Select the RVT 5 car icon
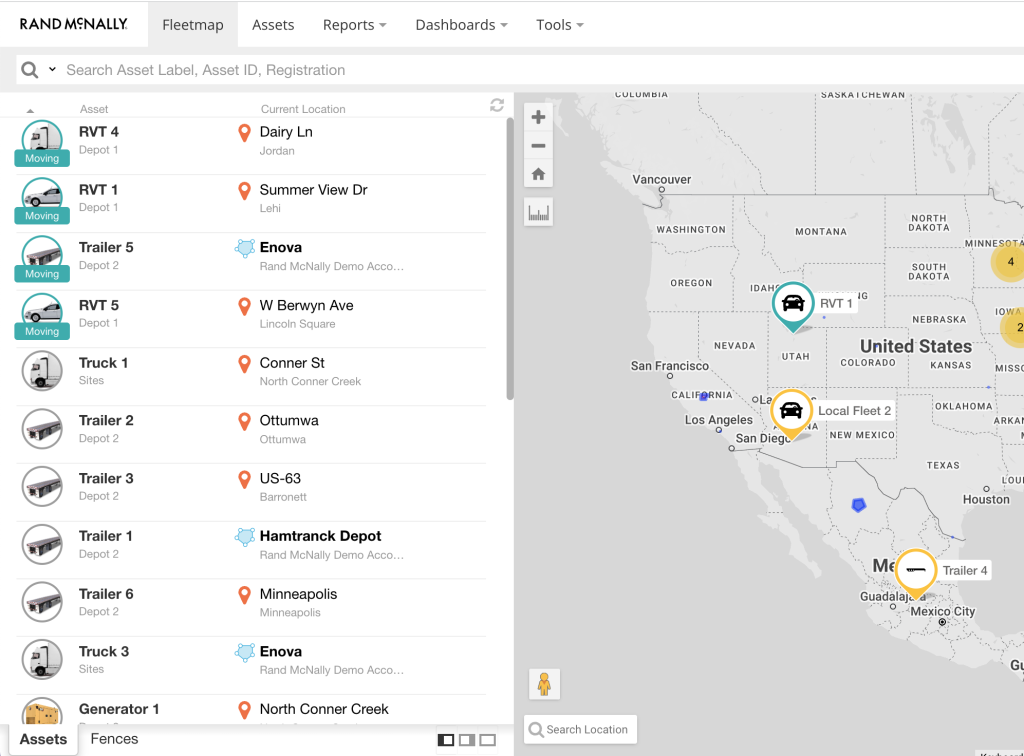The image size is (1024, 756). pyautogui.click(x=42, y=312)
